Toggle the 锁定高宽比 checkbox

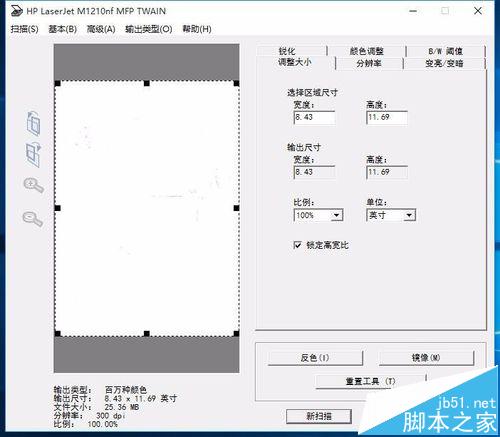pyautogui.click(x=297, y=245)
